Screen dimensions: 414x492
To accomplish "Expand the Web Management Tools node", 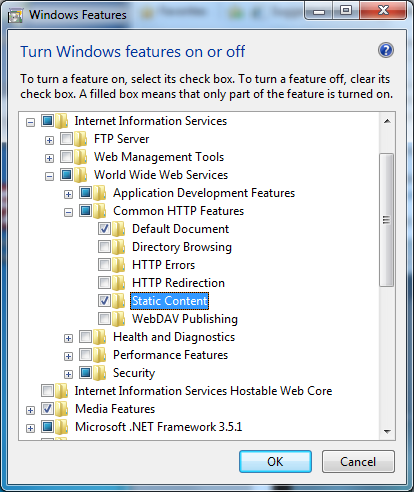I will click(49, 158).
